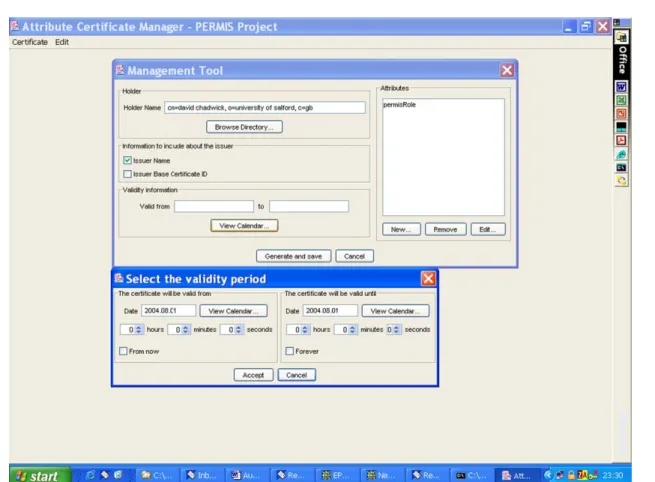Tick the From now checkbox
Viewport: 655px width, 482px height.
click(x=123, y=351)
